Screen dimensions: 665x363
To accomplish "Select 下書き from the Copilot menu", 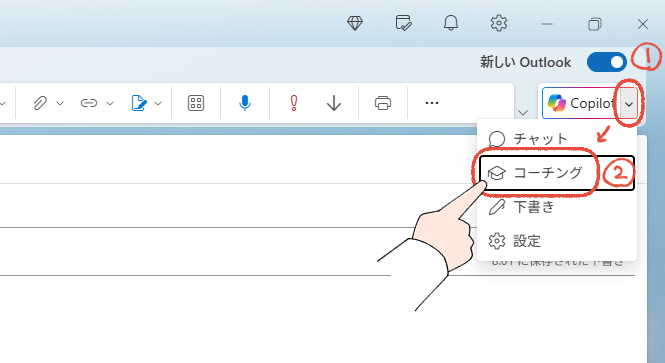I will coord(556,207).
